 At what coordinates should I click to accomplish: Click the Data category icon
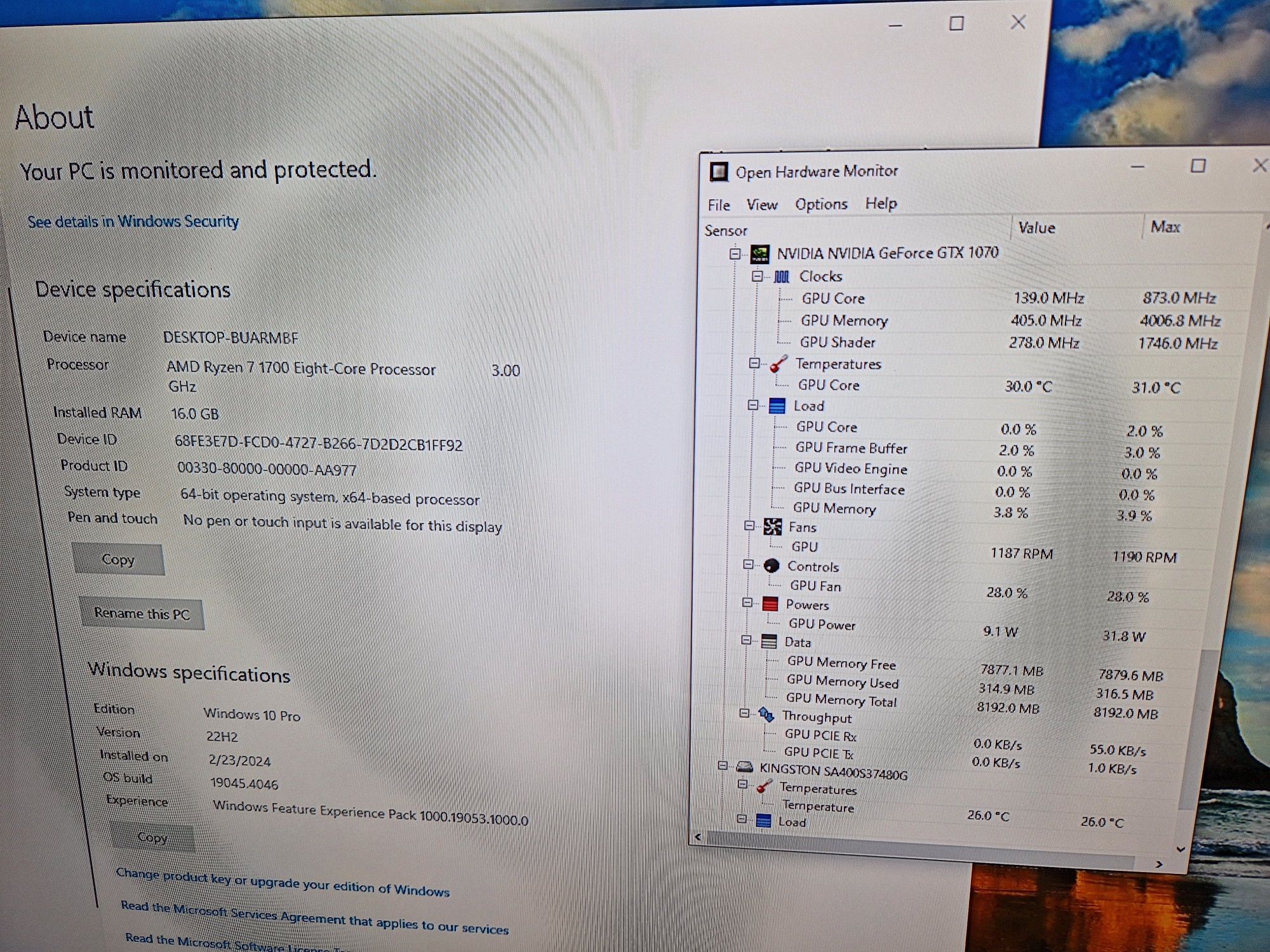[x=768, y=642]
